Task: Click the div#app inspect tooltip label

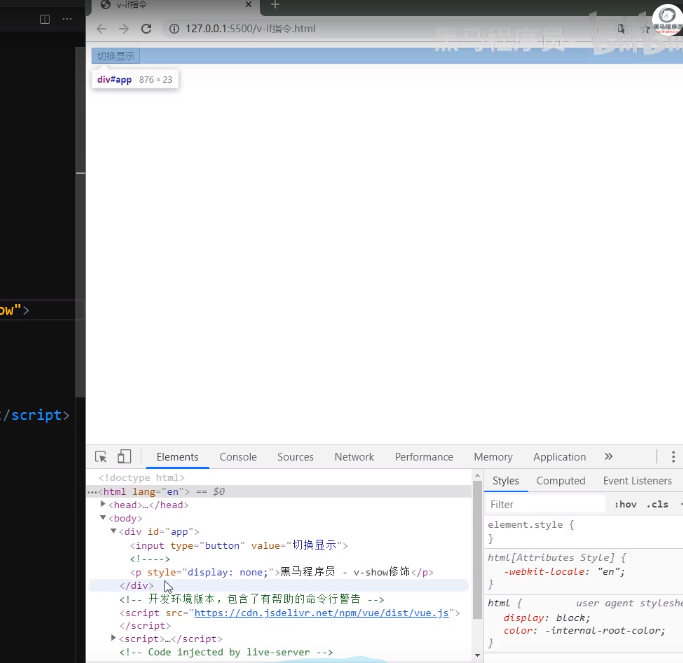Action: pos(135,80)
